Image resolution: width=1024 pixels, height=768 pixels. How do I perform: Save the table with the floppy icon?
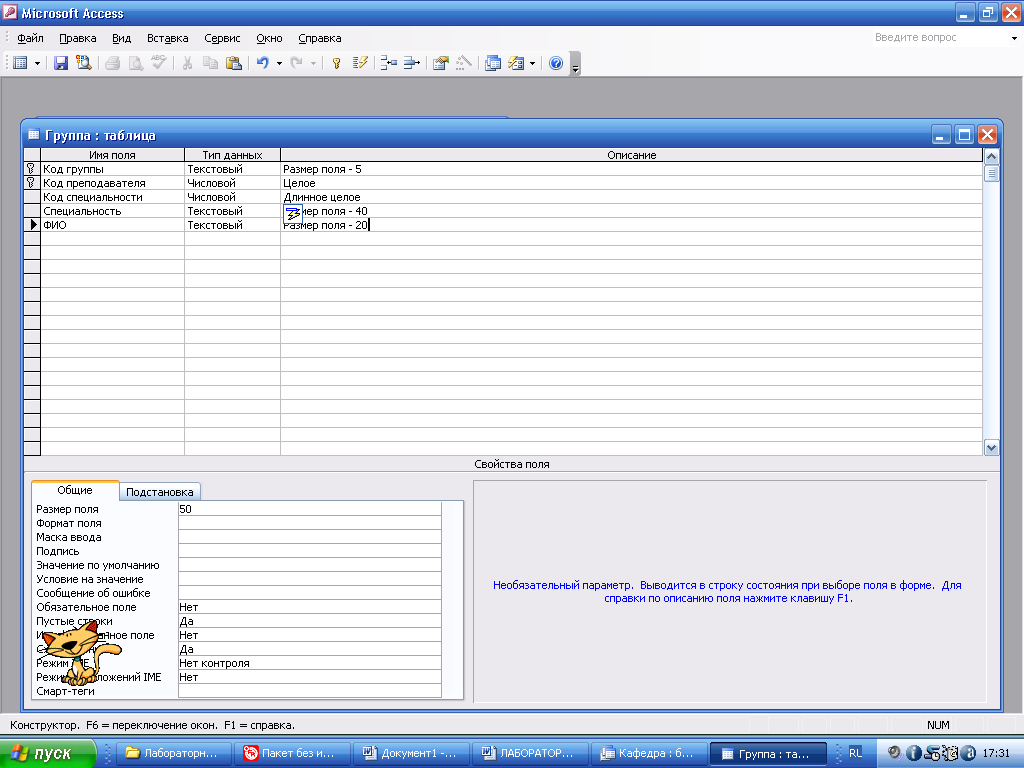(61, 63)
